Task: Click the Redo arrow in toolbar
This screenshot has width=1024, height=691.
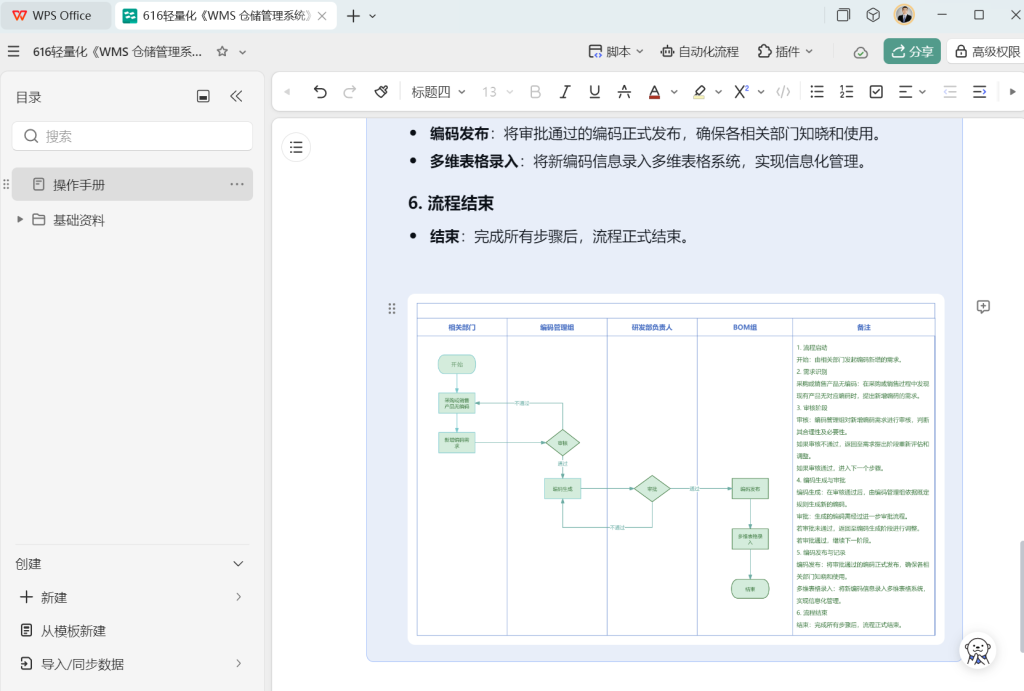Action: (350, 92)
